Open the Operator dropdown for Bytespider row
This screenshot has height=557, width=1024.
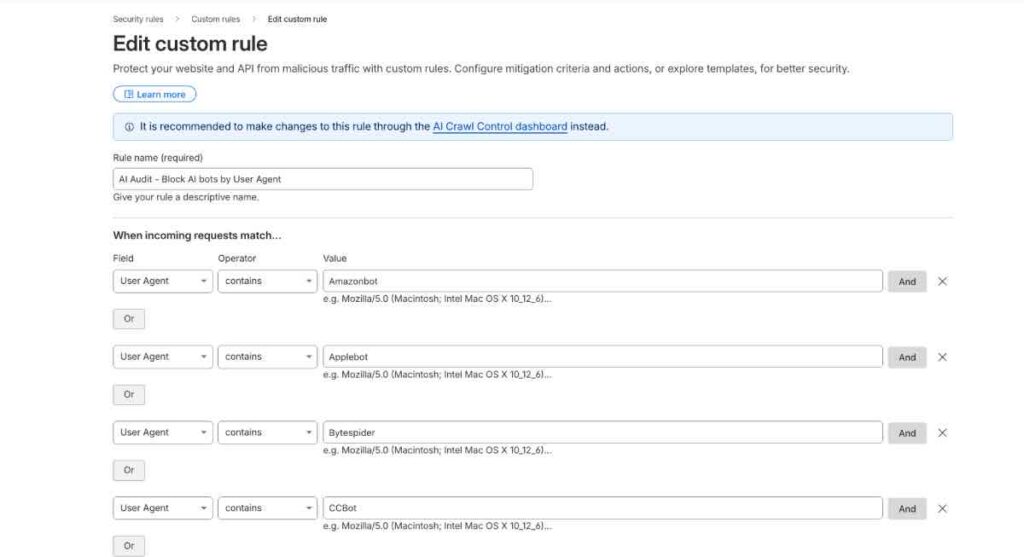point(267,432)
